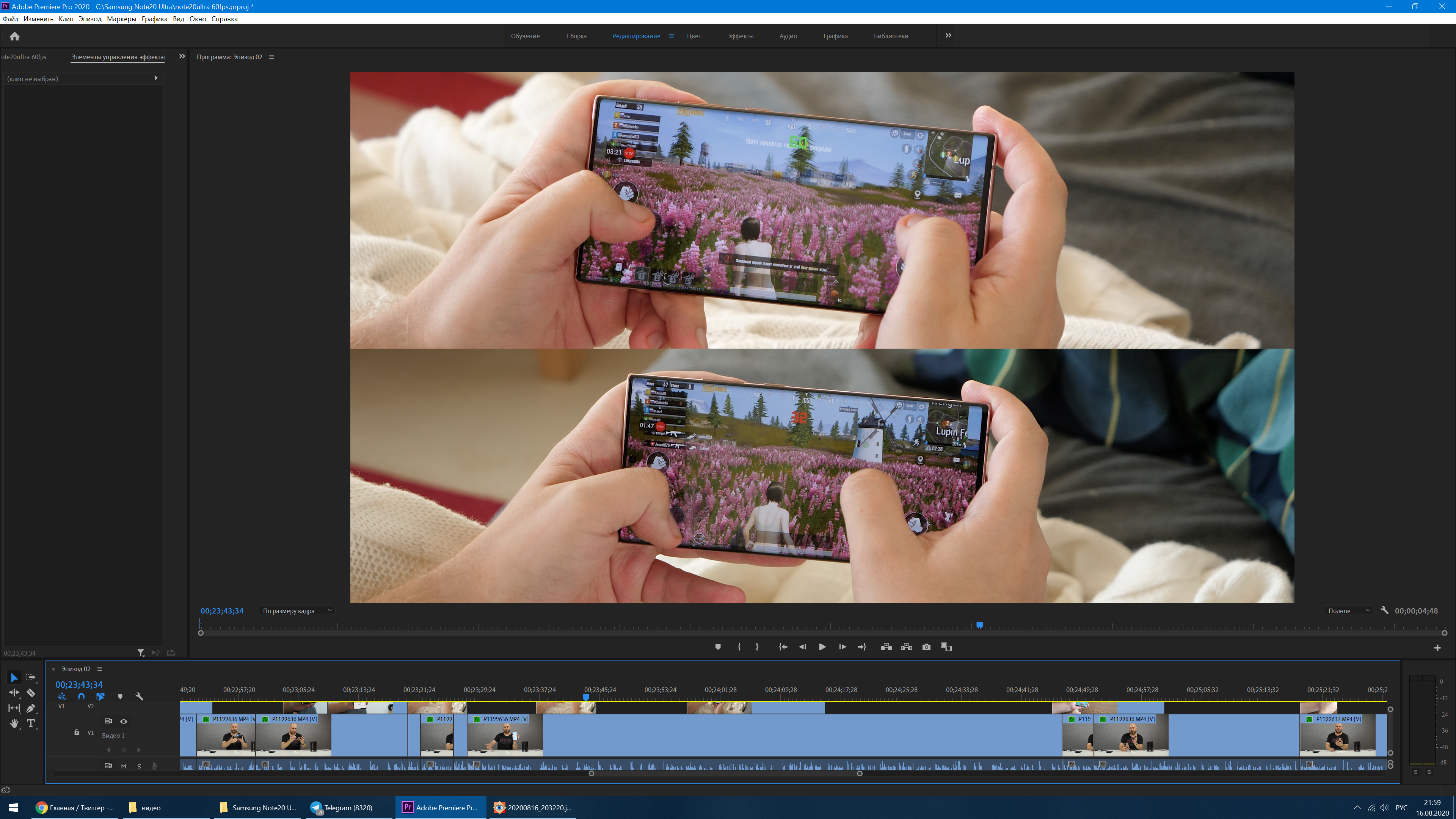Image resolution: width=1456 pixels, height=819 pixels.
Task: Toggle Video 1 track output eye
Action: tap(123, 721)
